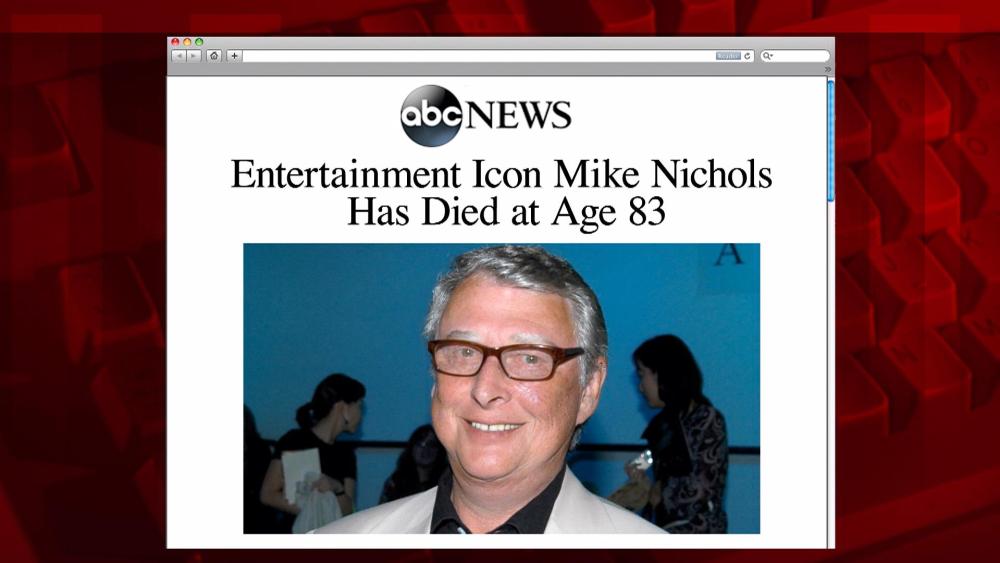Minimize the window with yellow button
Viewport: 1000px width, 563px height.
coord(187,42)
